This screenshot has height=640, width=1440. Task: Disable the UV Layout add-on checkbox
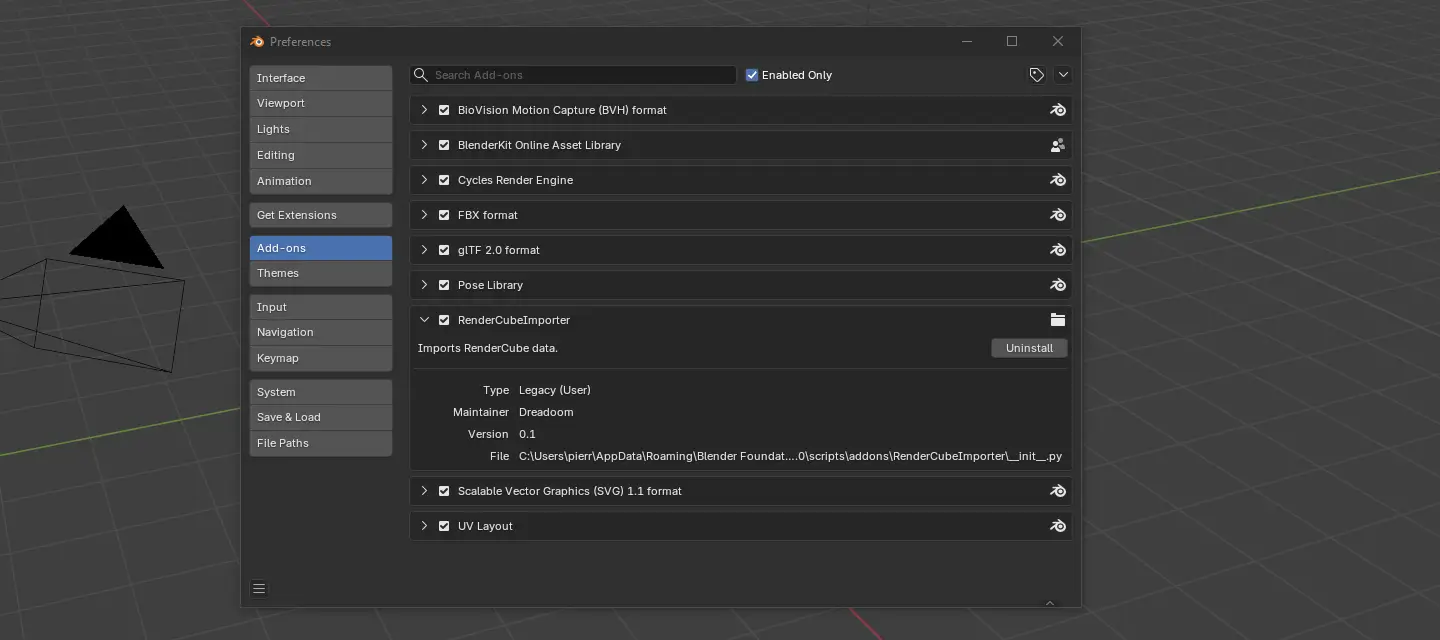pyautogui.click(x=444, y=526)
